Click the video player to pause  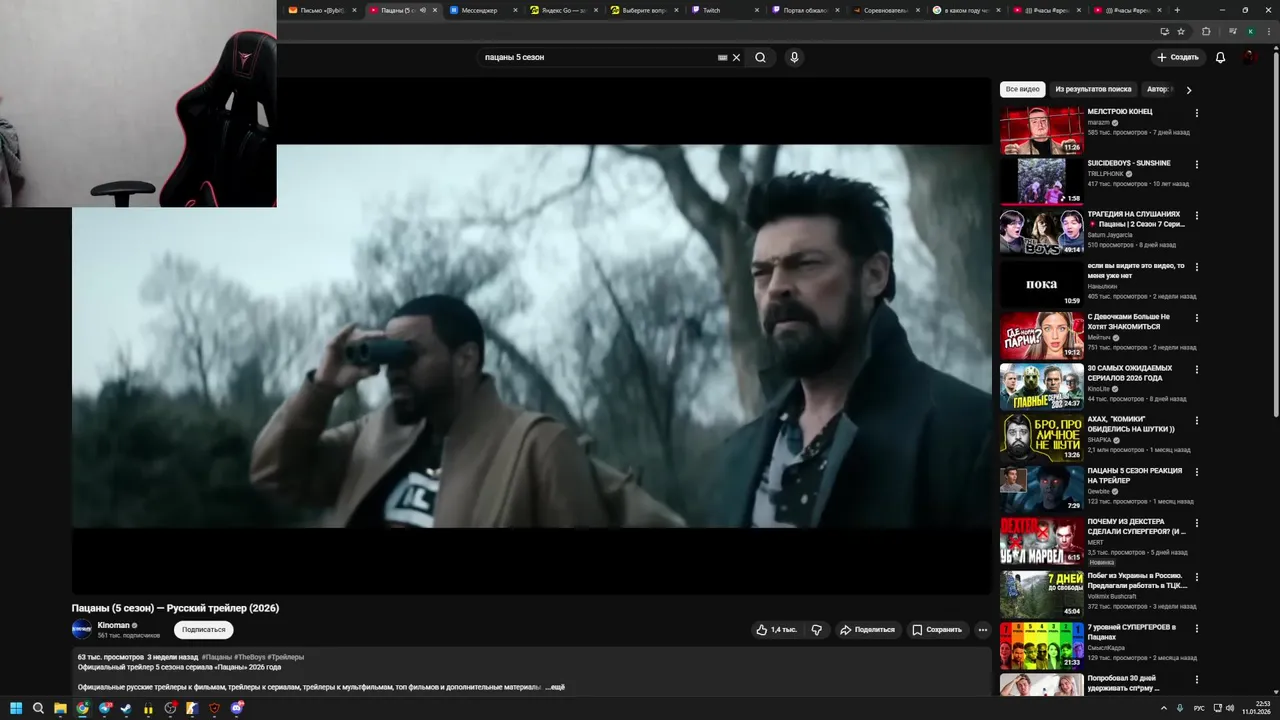pyautogui.click(x=531, y=335)
